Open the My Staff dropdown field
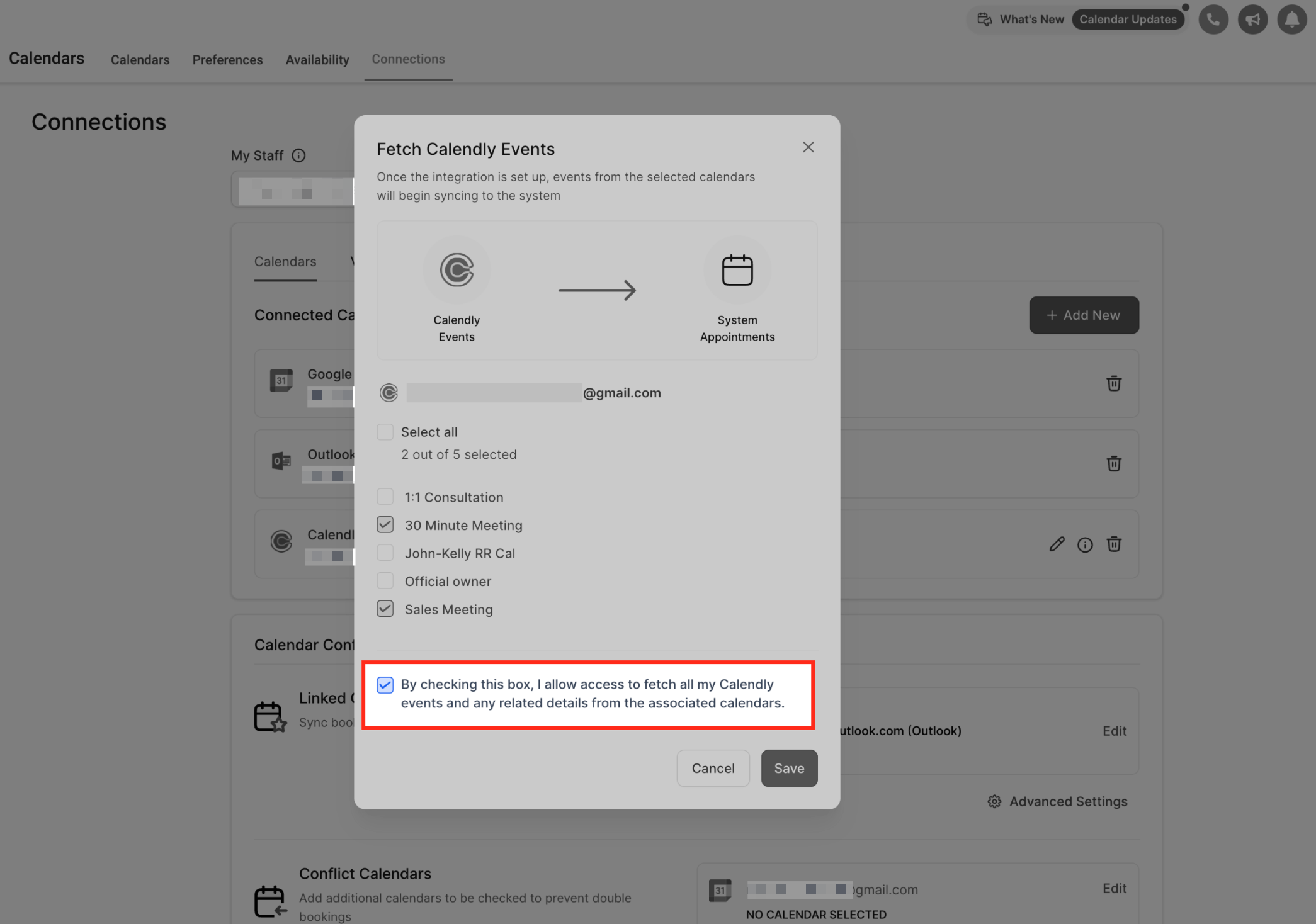This screenshot has width=1316, height=924. tap(293, 189)
